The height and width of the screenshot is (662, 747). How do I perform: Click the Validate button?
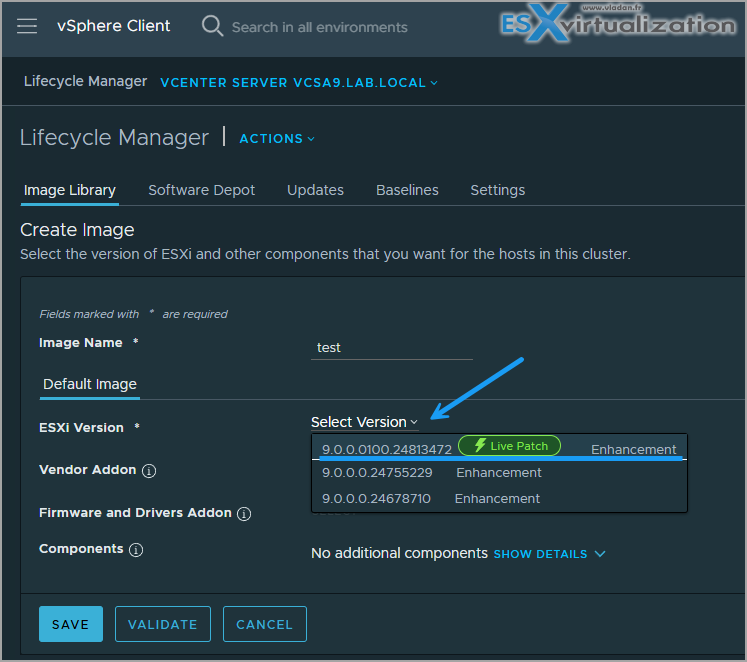(163, 624)
